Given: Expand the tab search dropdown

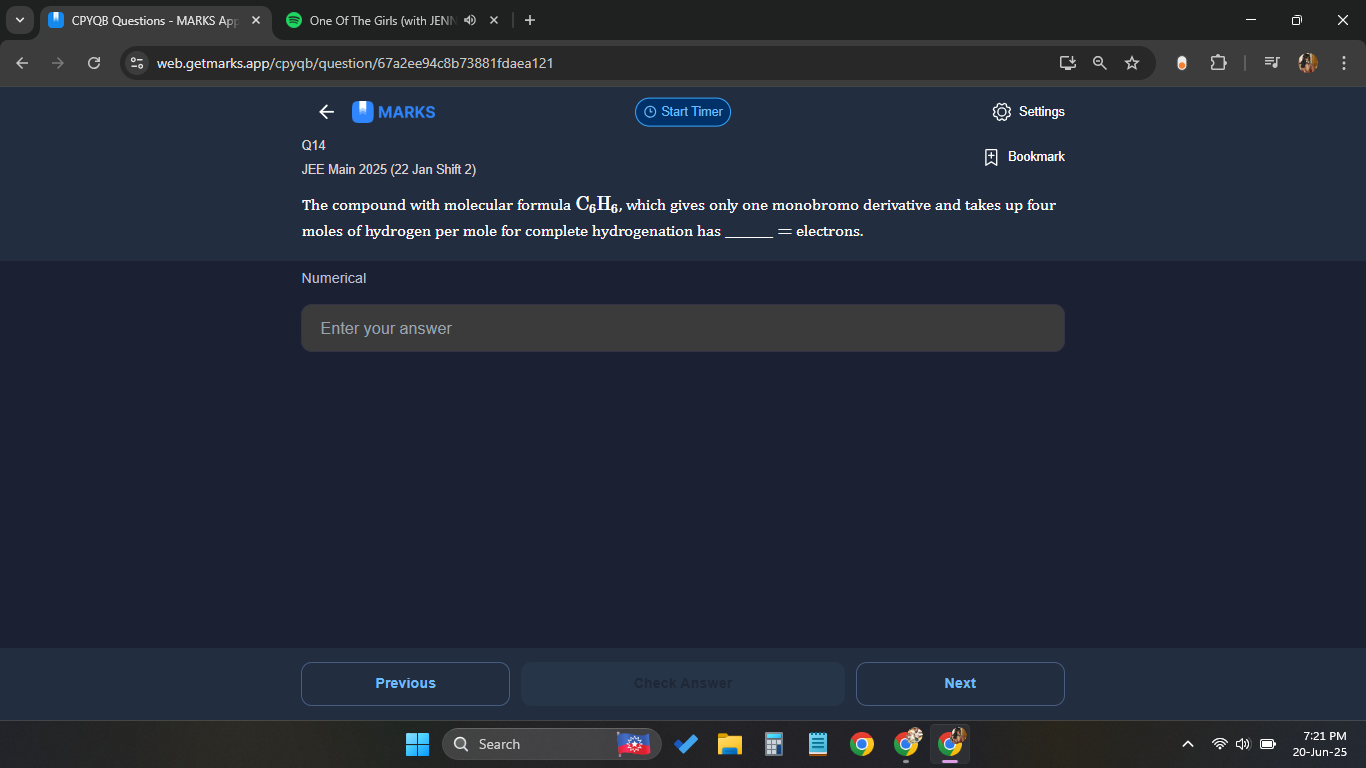Looking at the screenshot, I should 19,20.
